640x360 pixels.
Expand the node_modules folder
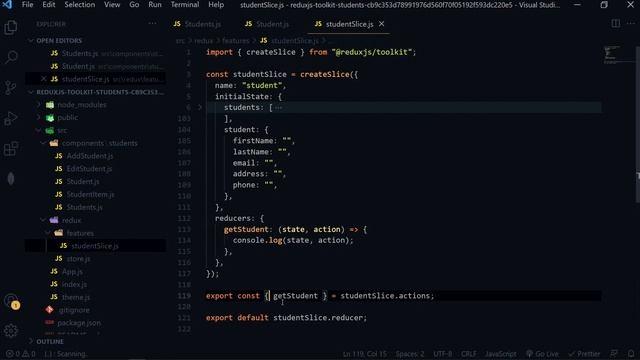tap(82, 105)
